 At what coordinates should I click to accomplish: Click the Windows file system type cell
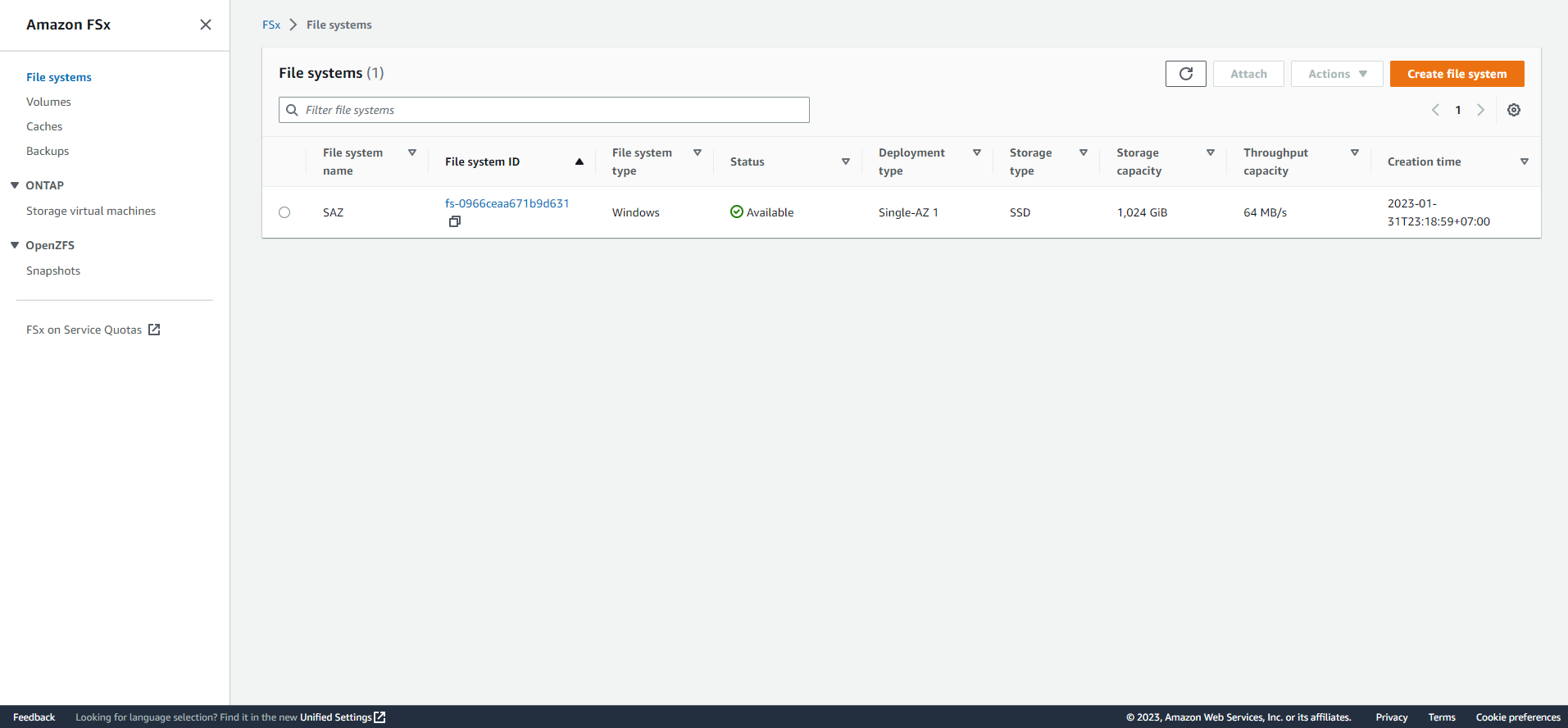click(x=636, y=212)
